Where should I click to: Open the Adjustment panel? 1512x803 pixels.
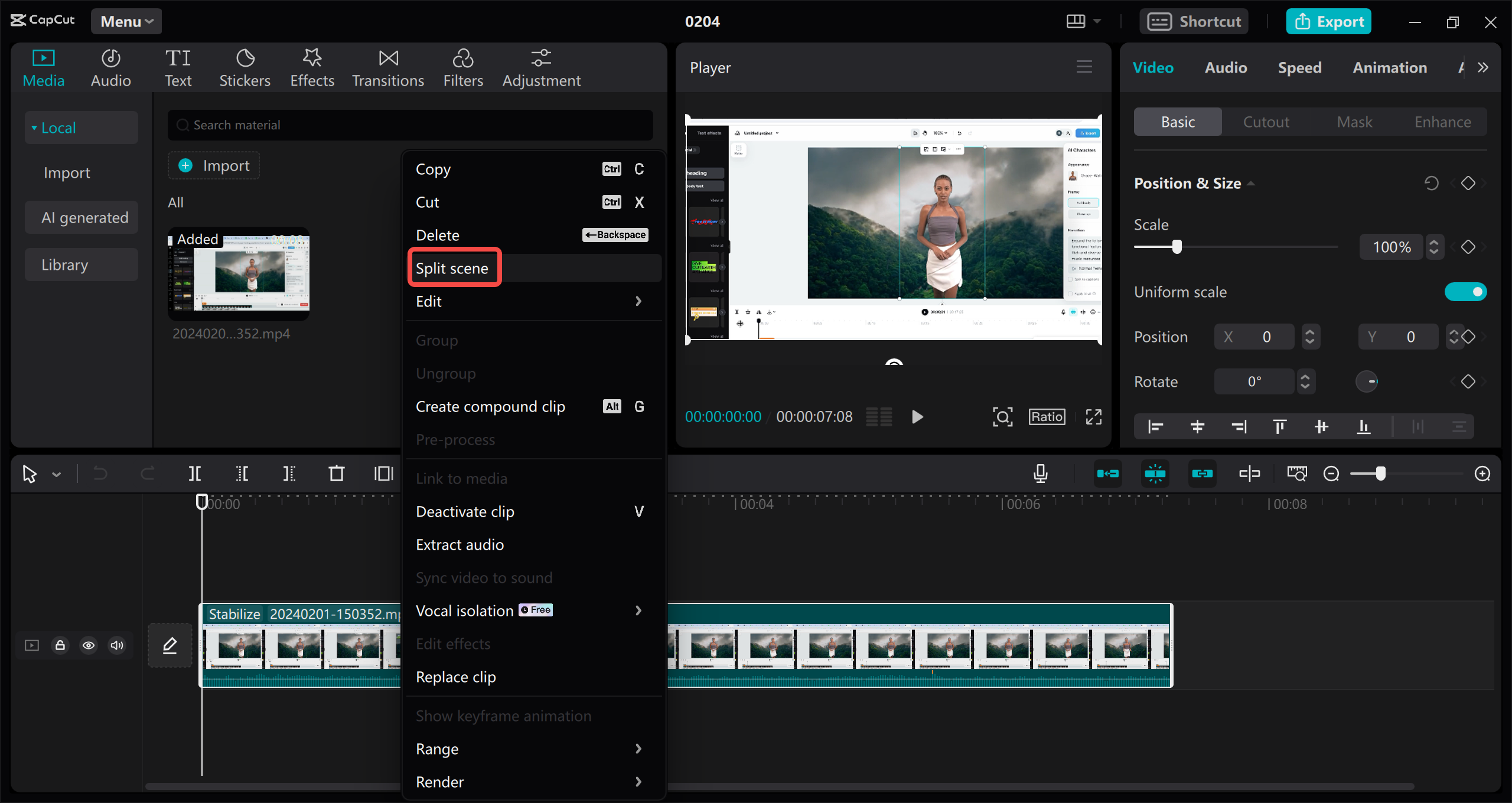pyautogui.click(x=540, y=66)
